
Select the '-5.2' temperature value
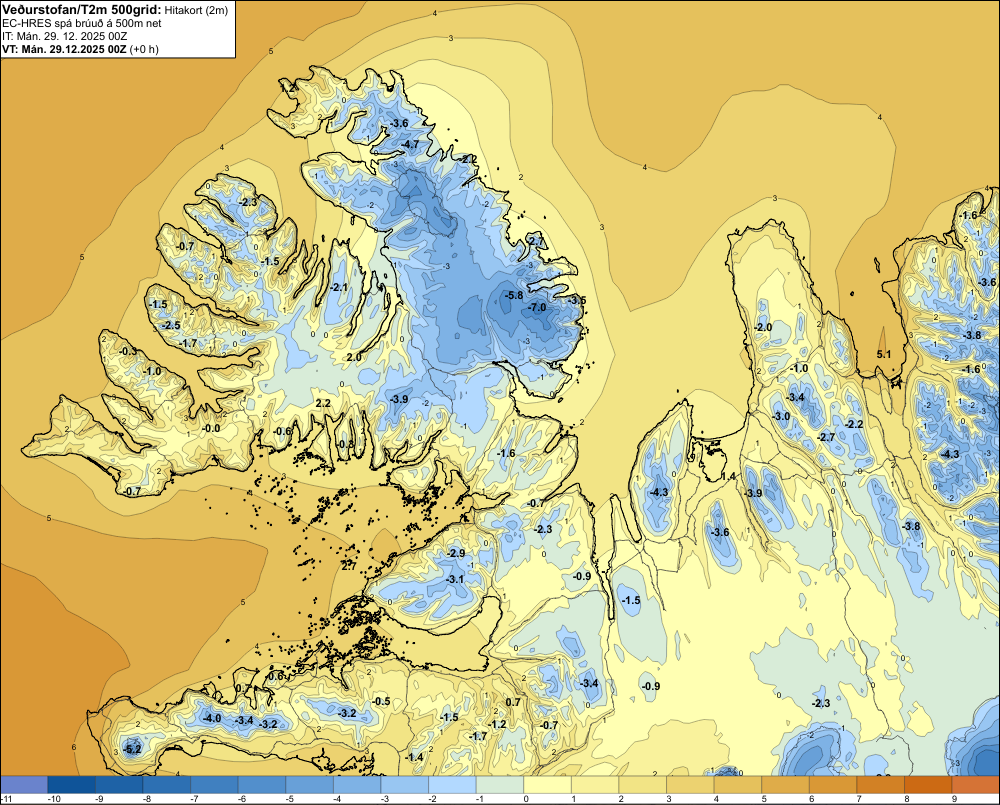(132, 749)
